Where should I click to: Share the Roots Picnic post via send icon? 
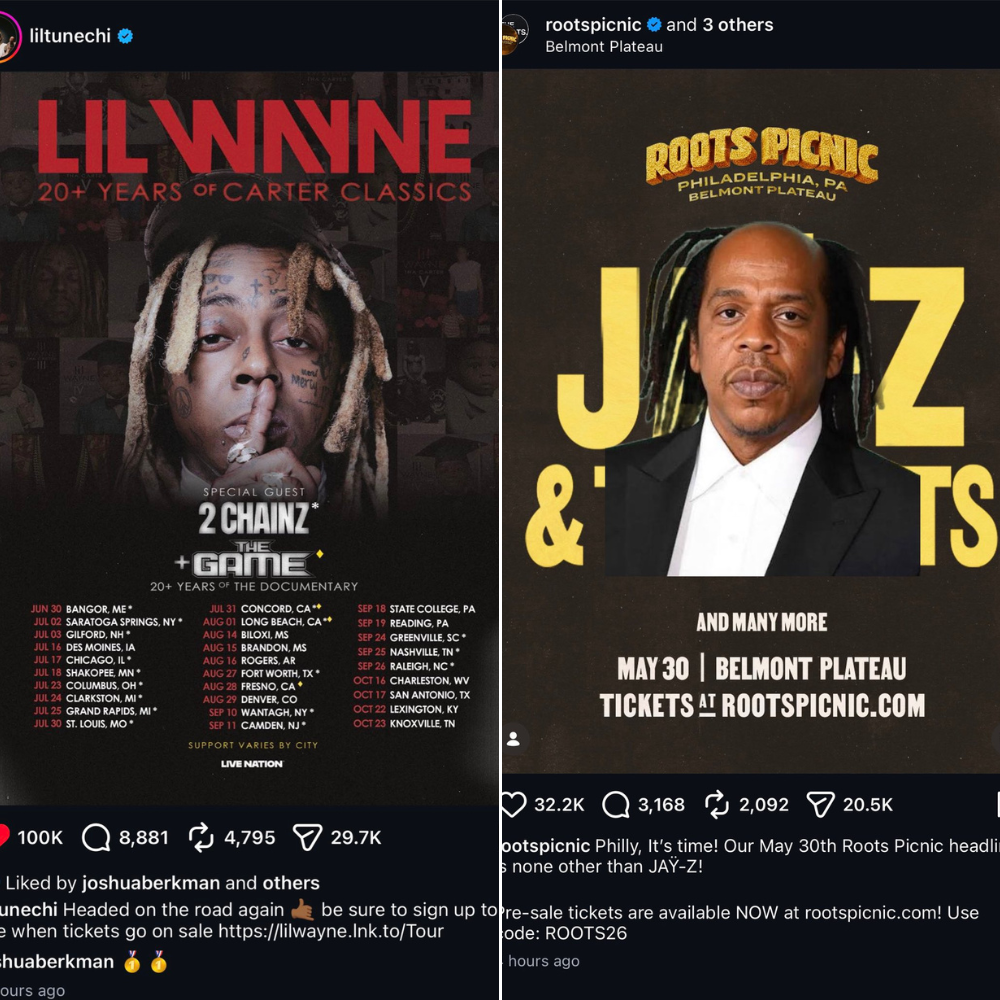[x=820, y=804]
